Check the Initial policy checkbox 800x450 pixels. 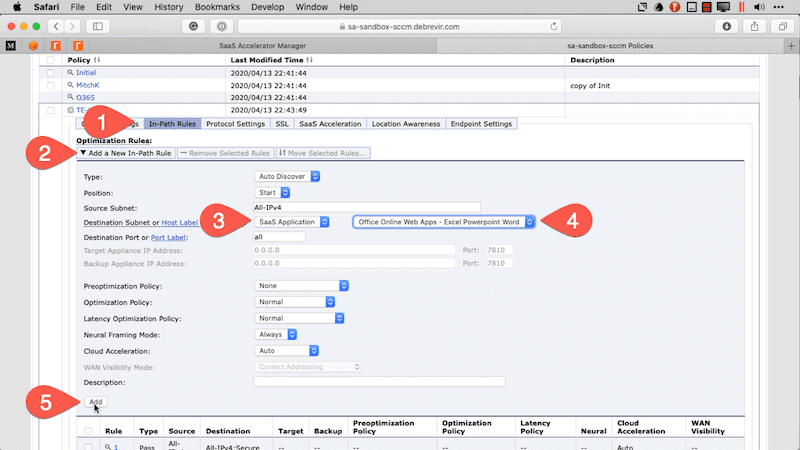click(x=51, y=73)
